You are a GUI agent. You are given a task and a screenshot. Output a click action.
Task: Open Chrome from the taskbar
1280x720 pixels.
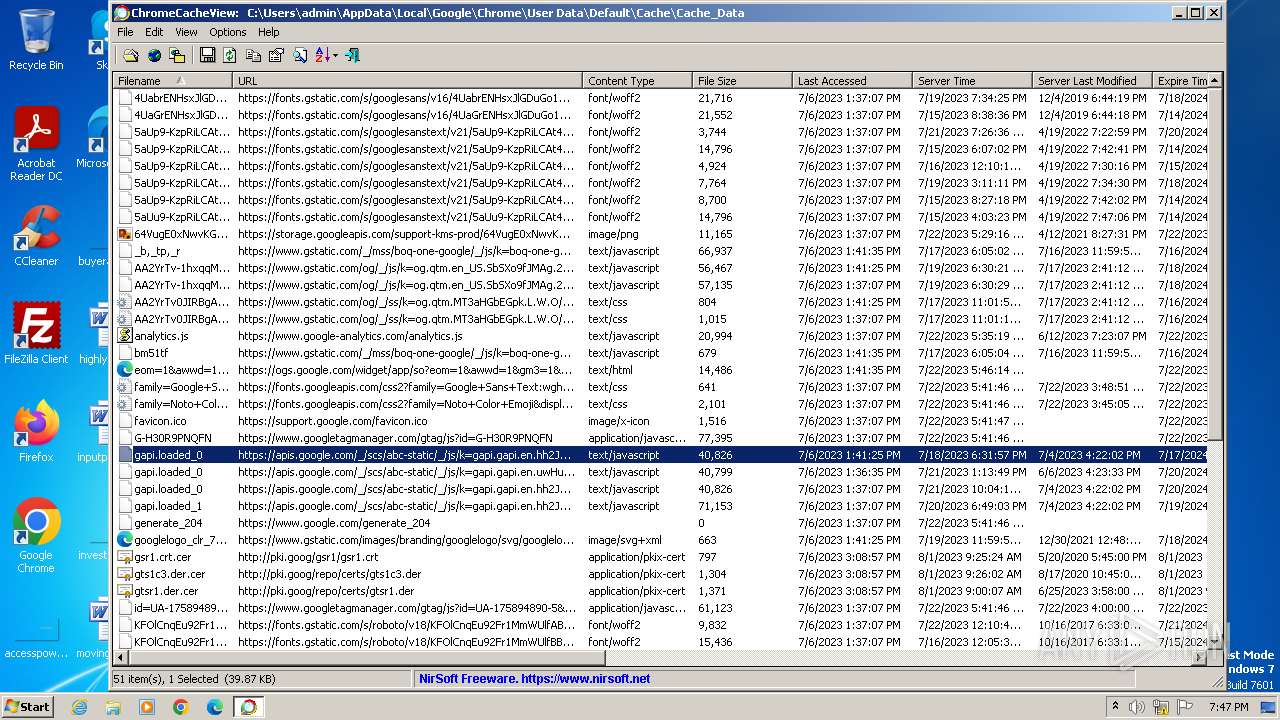[180, 707]
